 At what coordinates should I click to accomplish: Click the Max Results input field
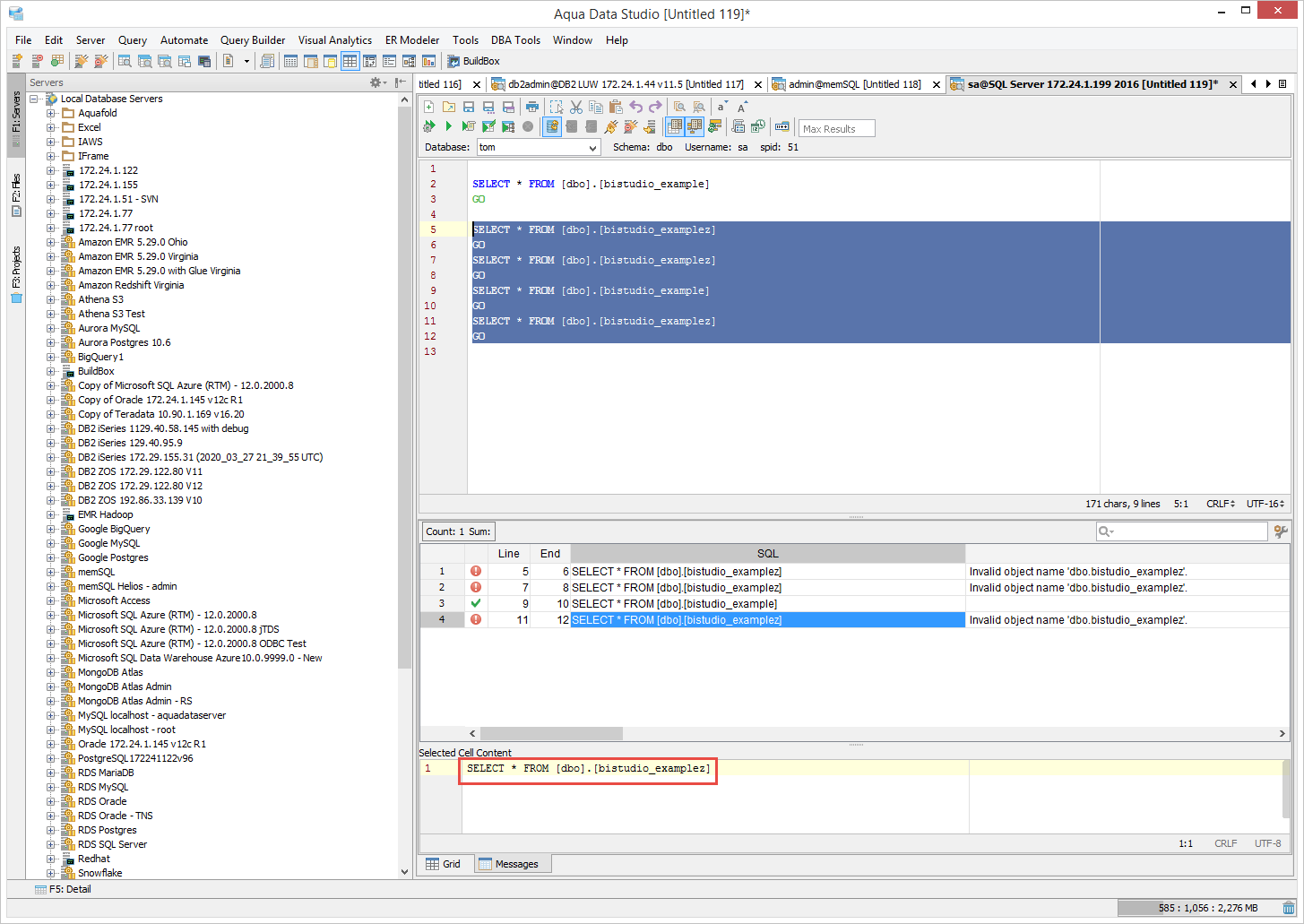pos(836,128)
